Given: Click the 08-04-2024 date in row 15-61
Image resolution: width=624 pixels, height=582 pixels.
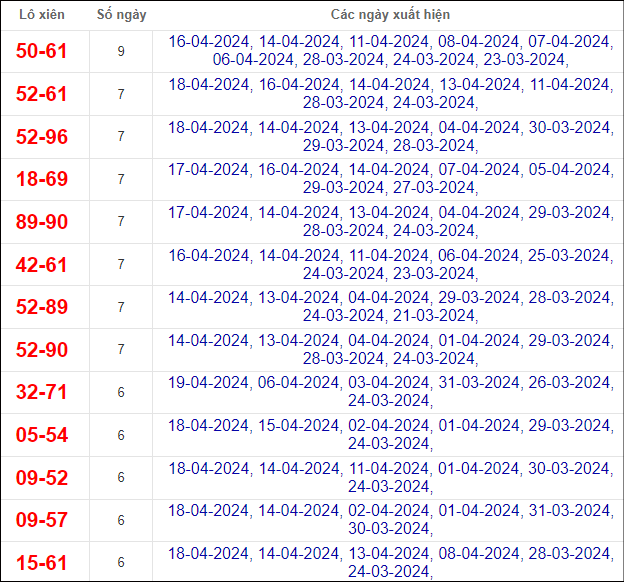Looking at the screenshot, I should (x=479, y=553).
